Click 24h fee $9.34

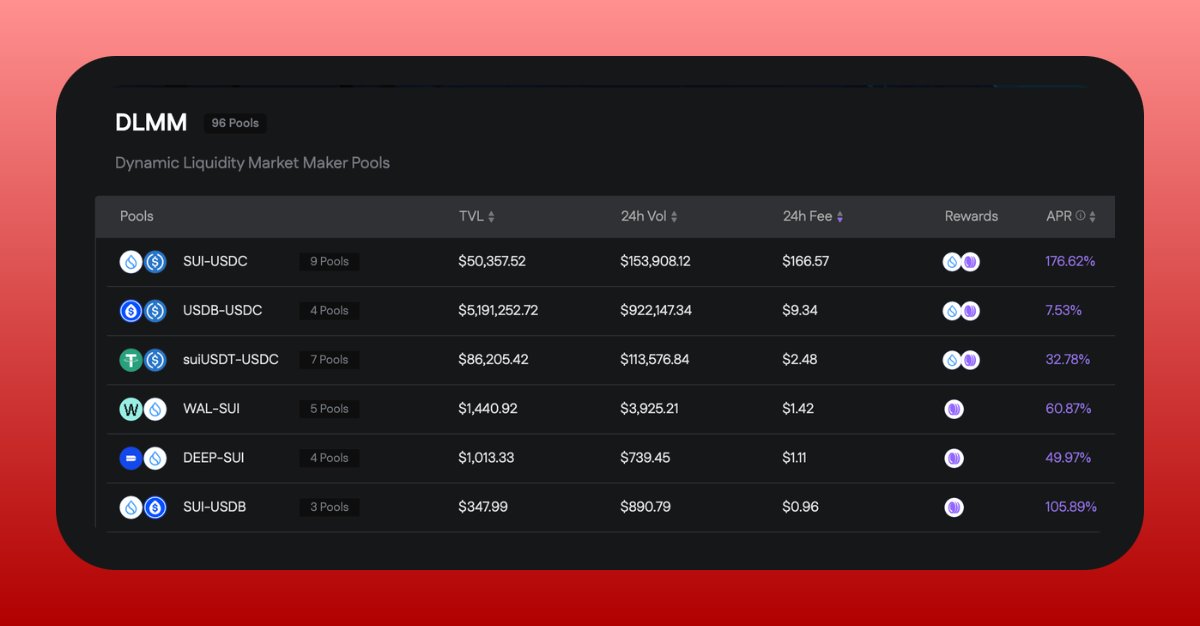point(800,310)
